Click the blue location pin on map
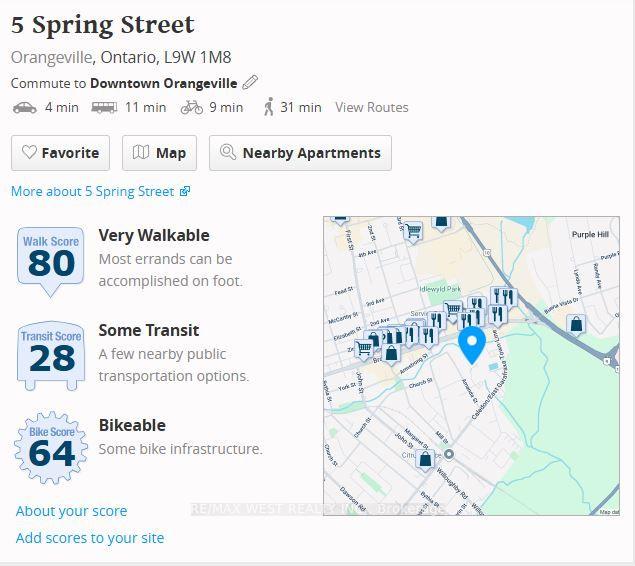Viewport: 635px width, 566px height. point(472,345)
